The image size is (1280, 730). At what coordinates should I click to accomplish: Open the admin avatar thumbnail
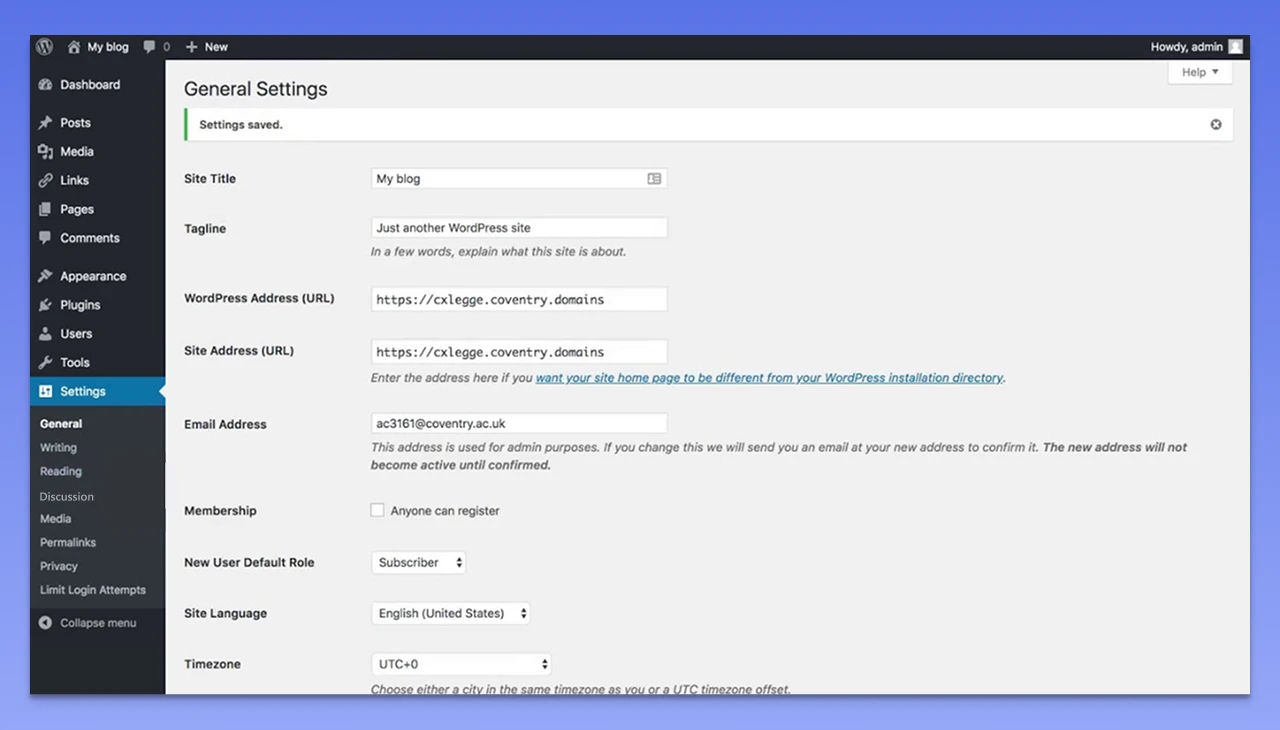tap(1236, 47)
